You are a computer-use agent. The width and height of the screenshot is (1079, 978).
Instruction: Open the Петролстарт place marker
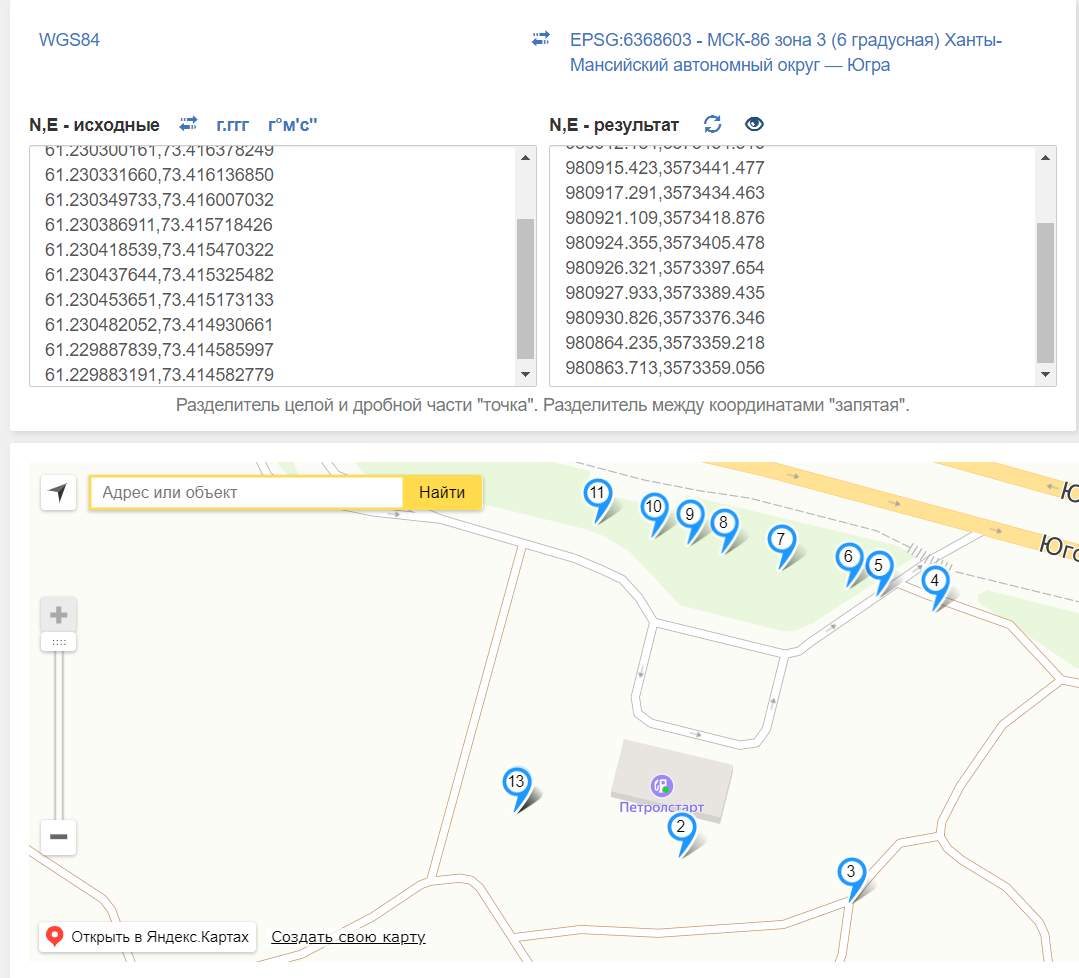(660, 785)
